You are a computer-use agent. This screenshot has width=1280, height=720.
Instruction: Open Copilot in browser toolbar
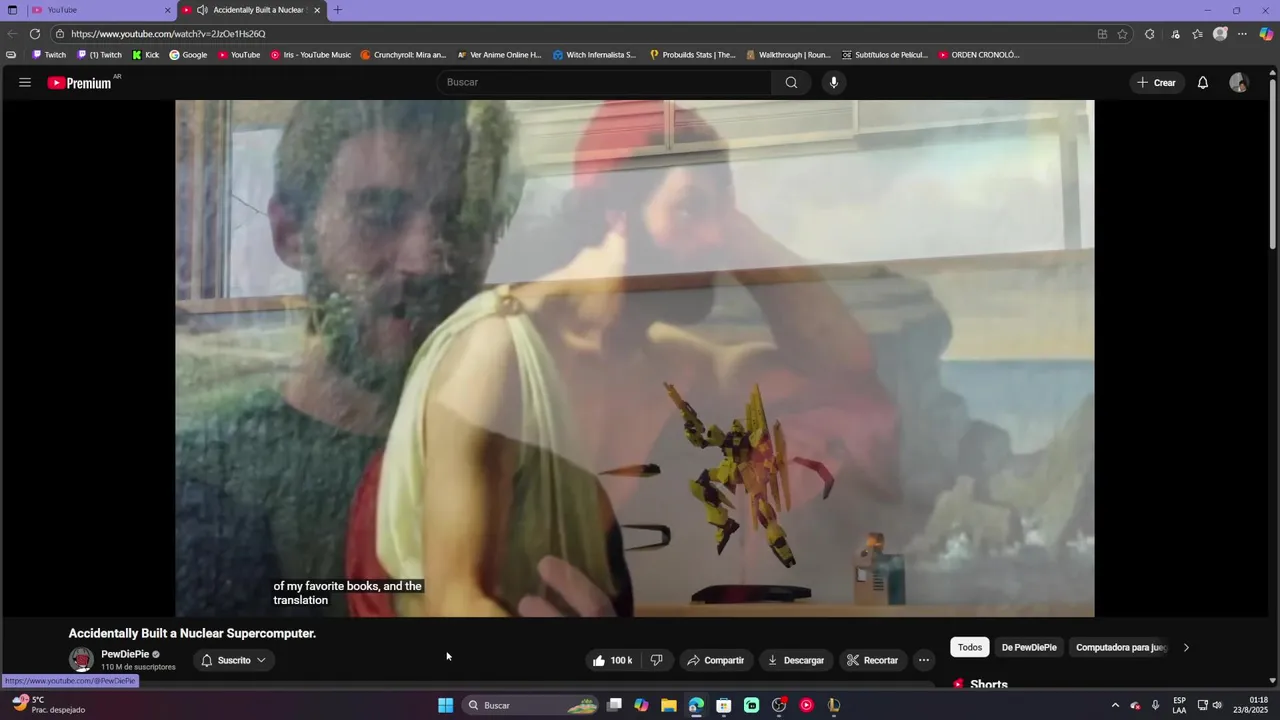(x=1266, y=33)
